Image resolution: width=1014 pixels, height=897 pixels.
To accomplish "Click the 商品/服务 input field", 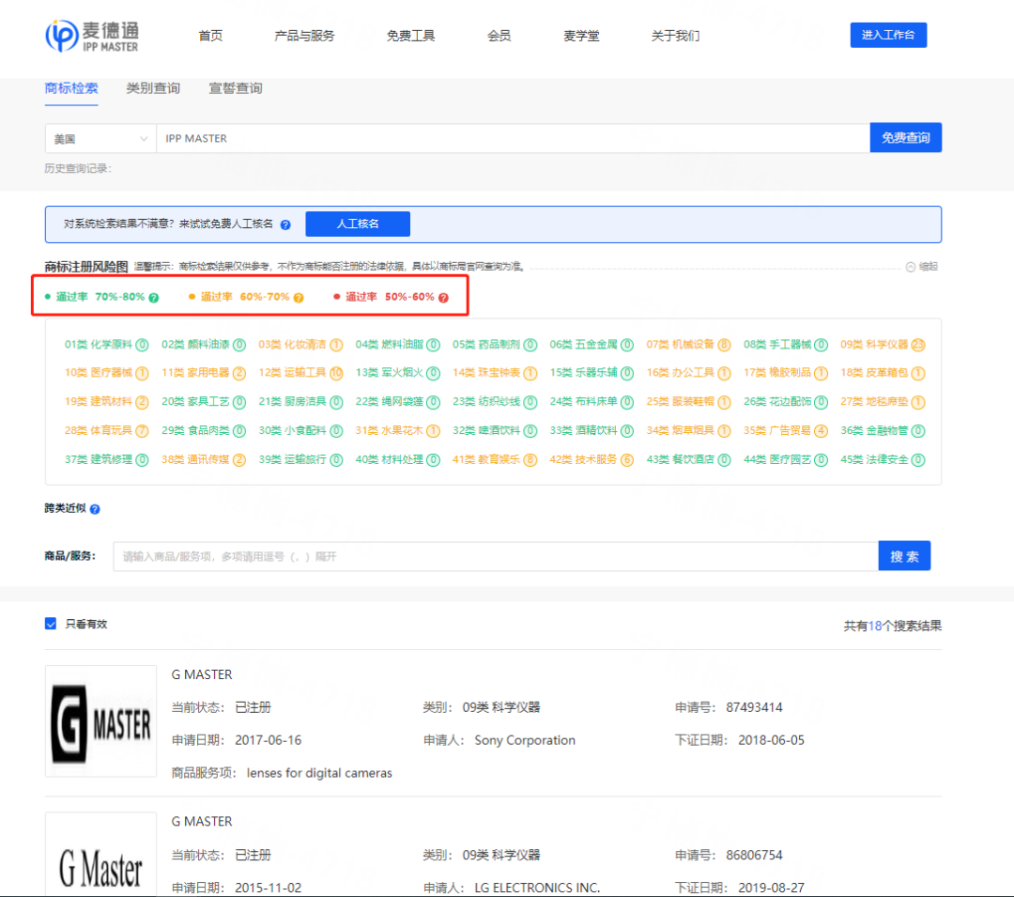I will click(495, 556).
